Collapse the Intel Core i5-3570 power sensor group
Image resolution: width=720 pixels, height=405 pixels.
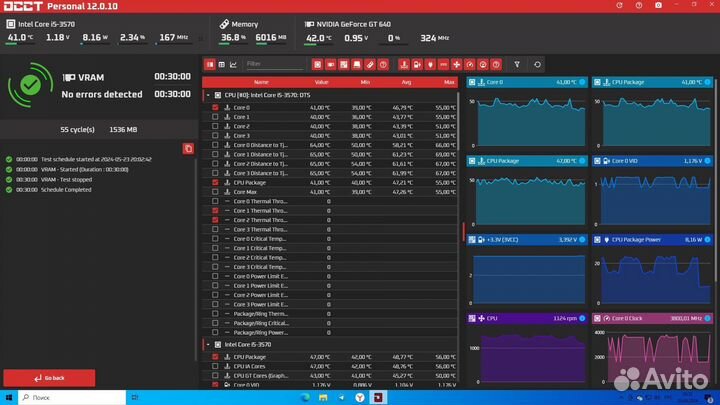pyautogui.click(x=208, y=344)
